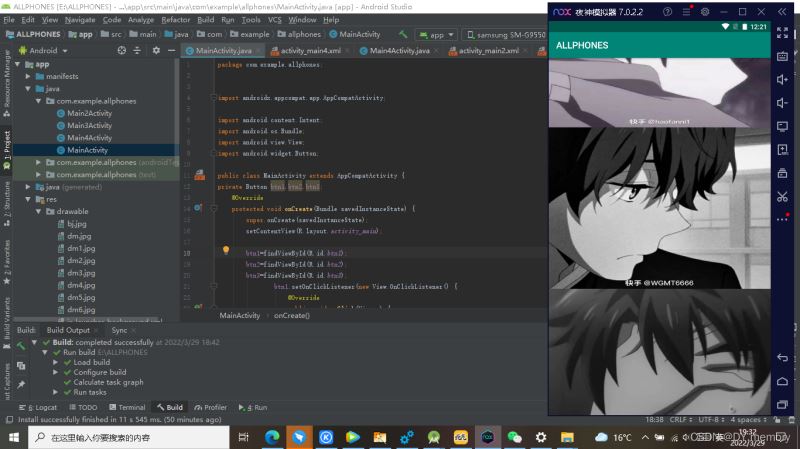
Task: Click the scroll-from-source target icon in Project panel
Action: (x=121, y=50)
